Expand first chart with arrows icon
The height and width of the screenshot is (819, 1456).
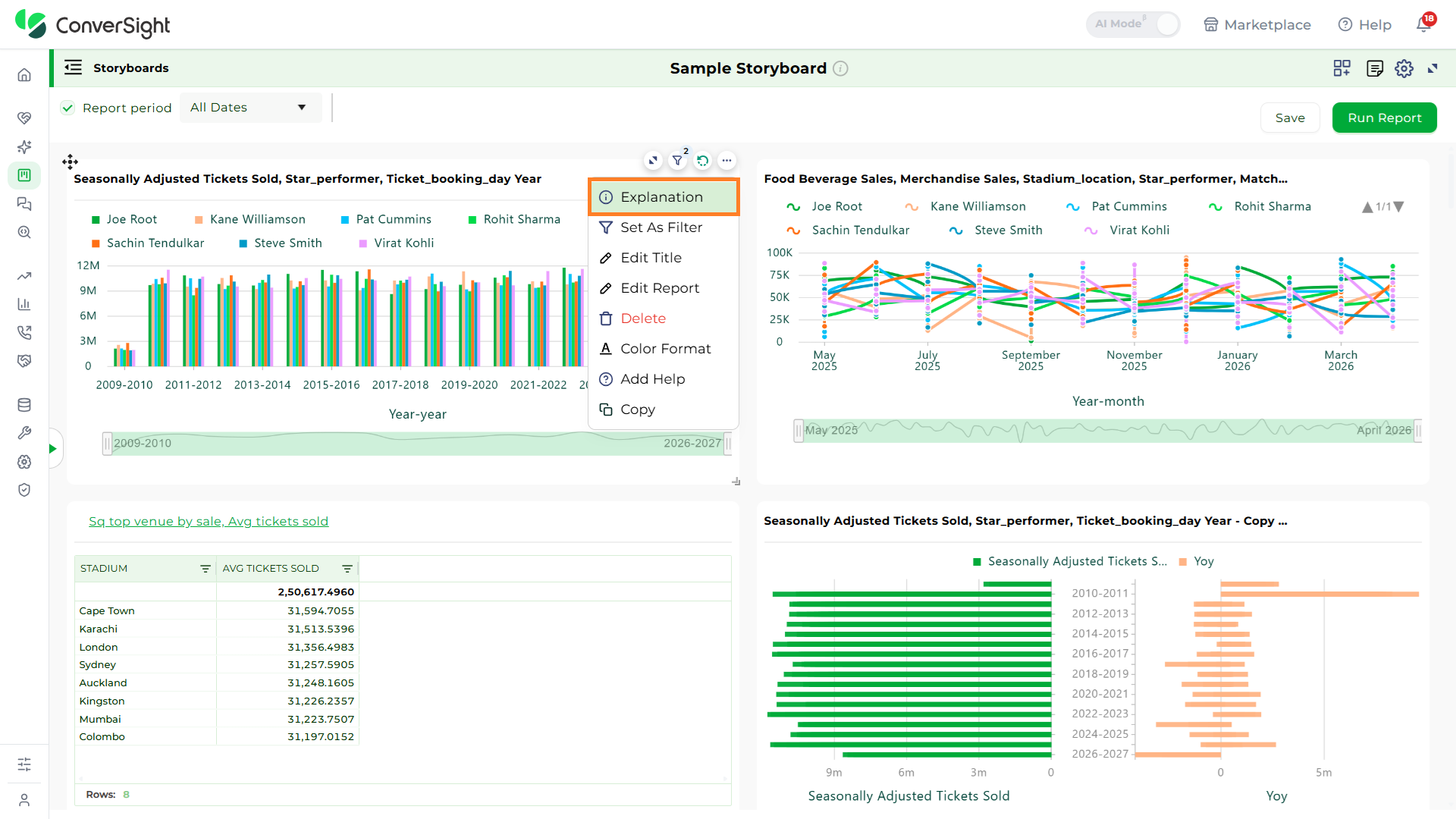click(652, 160)
